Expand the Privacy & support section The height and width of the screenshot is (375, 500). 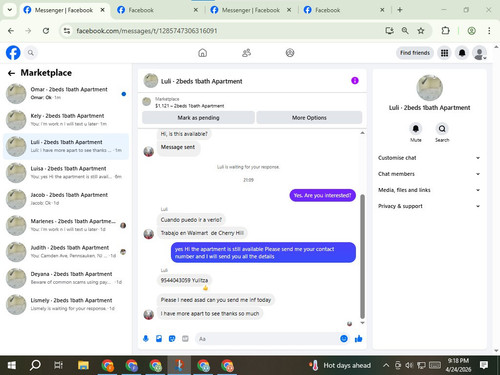coord(429,206)
